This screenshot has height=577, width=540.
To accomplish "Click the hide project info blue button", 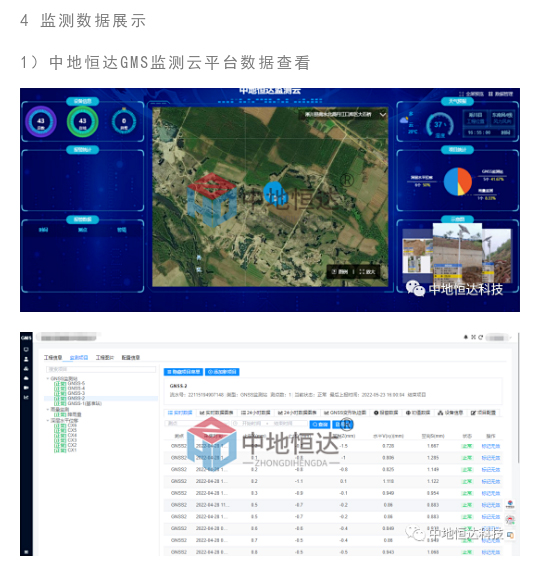I will tap(183, 372).
